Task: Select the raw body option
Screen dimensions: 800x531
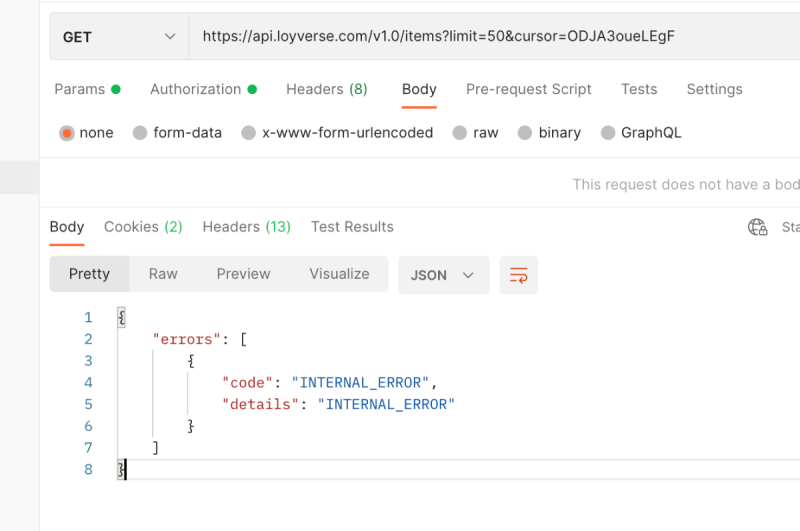Action: coord(460,133)
